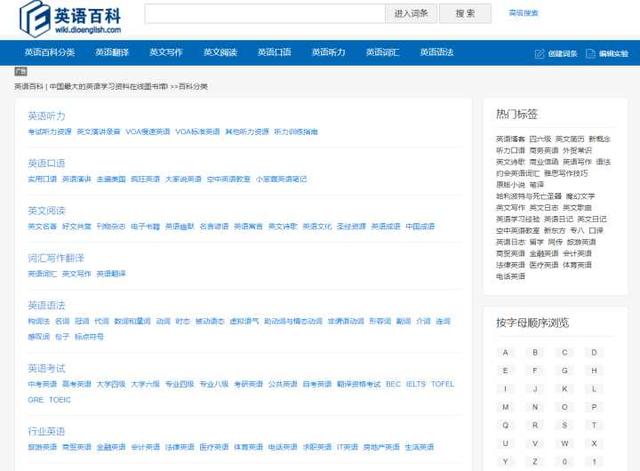The image size is (640, 471).
Task: Select the 新东方 hot tag
Action: tap(555, 231)
